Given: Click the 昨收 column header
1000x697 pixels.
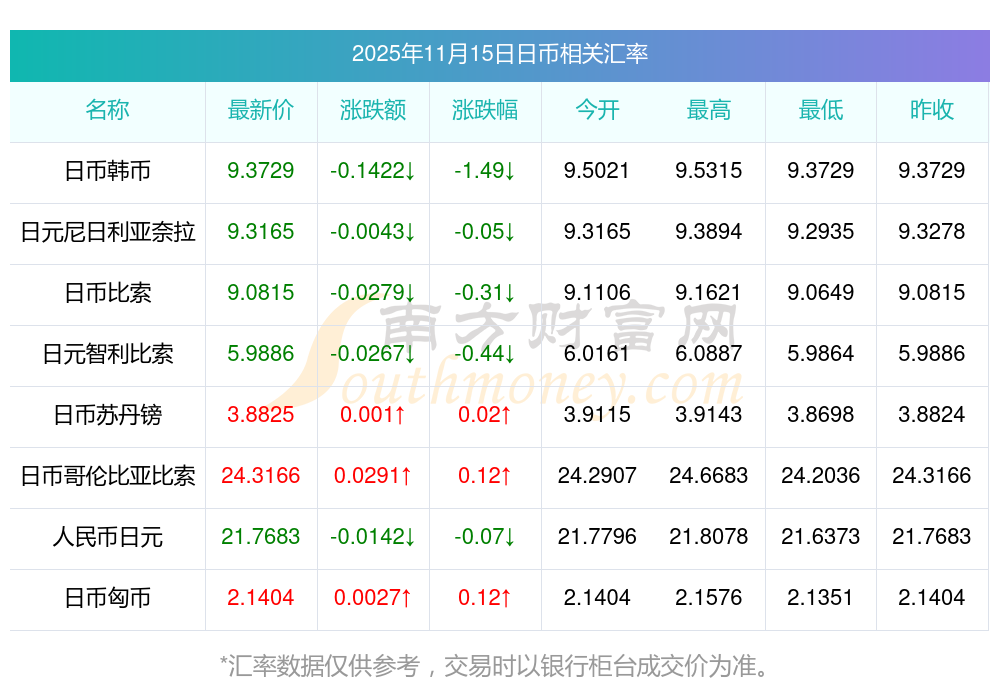Looking at the screenshot, I should (931, 110).
